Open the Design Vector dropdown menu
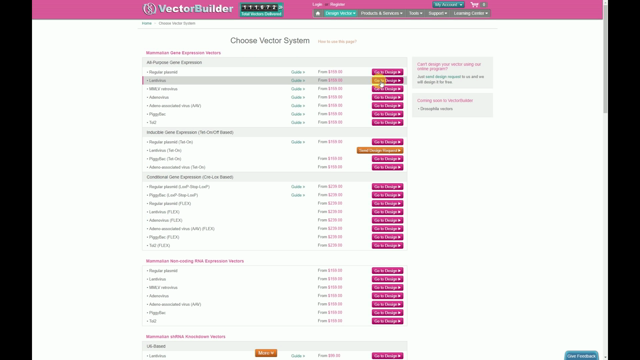 (x=340, y=13)
